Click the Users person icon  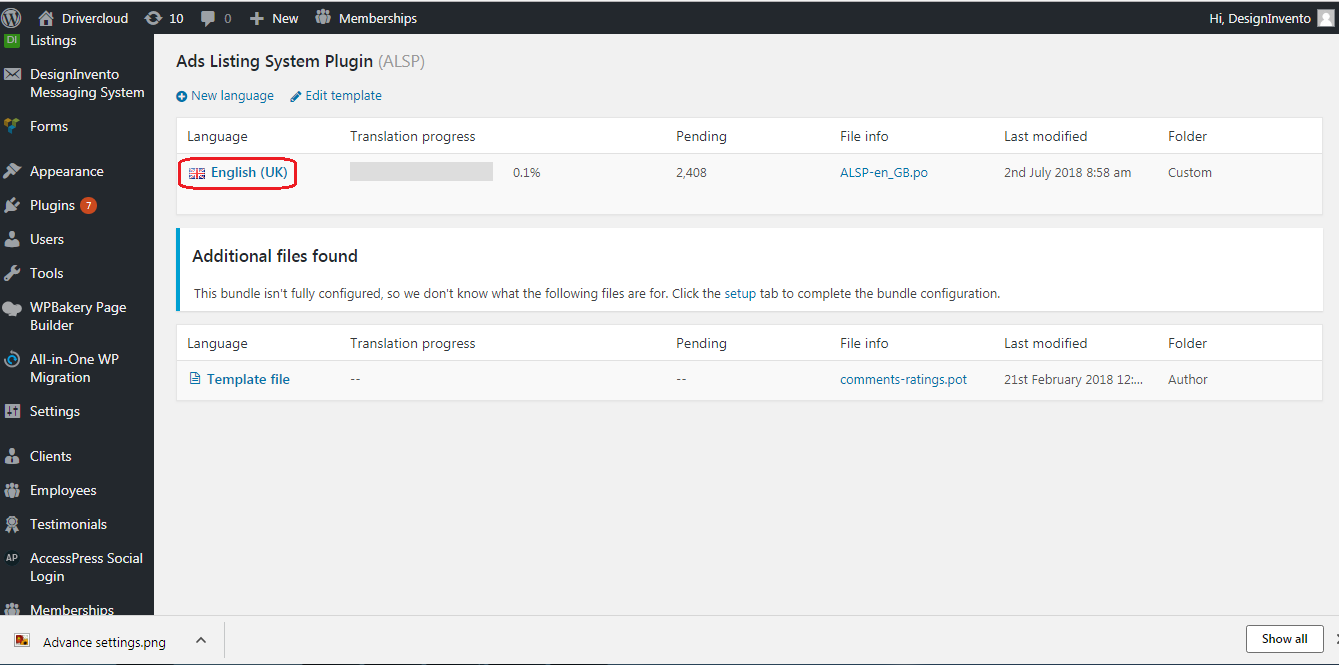click(12, 239)
